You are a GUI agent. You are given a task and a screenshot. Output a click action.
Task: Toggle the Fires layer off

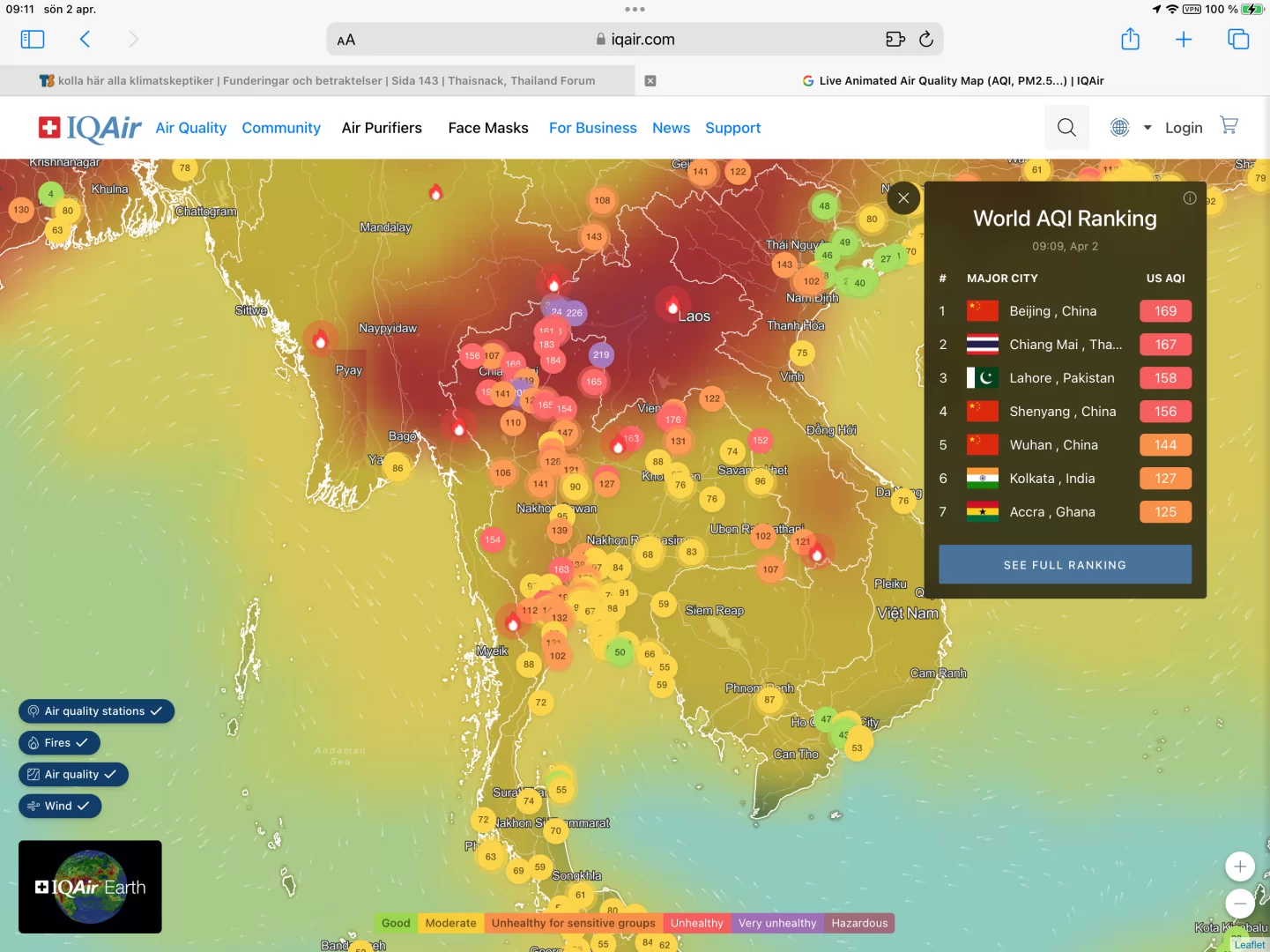point(59,743)
